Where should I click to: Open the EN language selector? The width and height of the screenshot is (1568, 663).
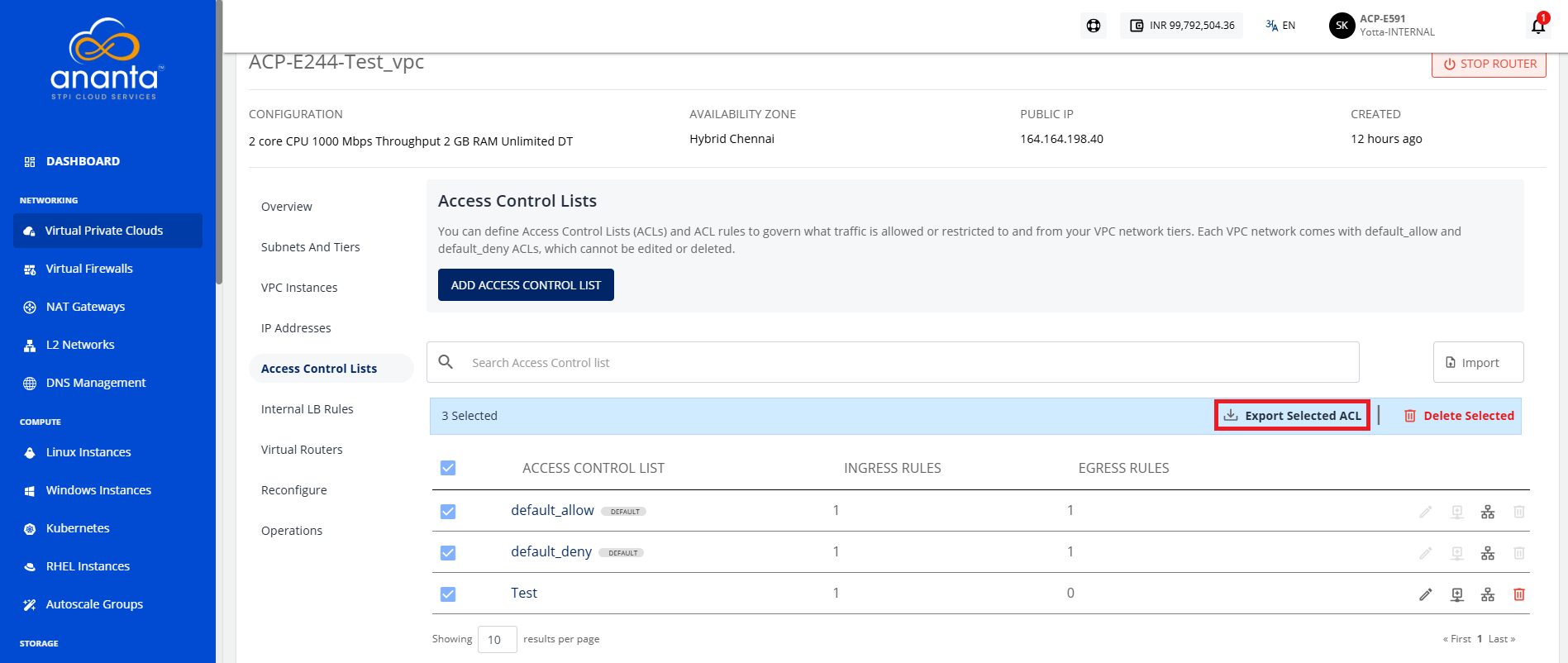click(1280, 26)
